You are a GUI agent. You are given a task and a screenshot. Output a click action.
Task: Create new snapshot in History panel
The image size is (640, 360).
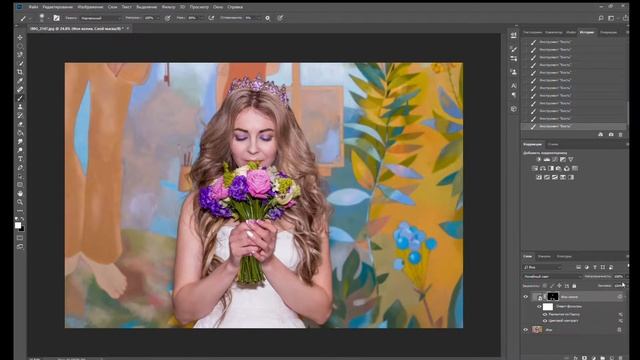611,134
